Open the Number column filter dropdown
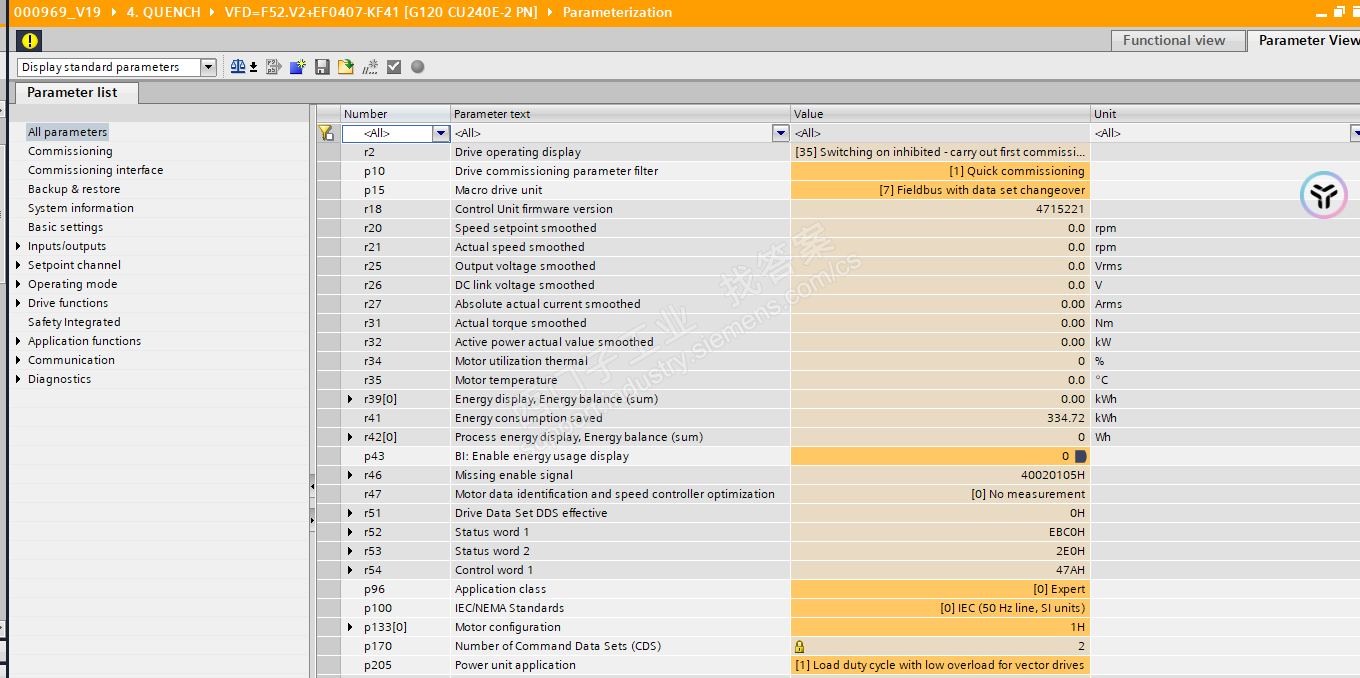Screen dimensions: 1360x678 click(440, 133)
